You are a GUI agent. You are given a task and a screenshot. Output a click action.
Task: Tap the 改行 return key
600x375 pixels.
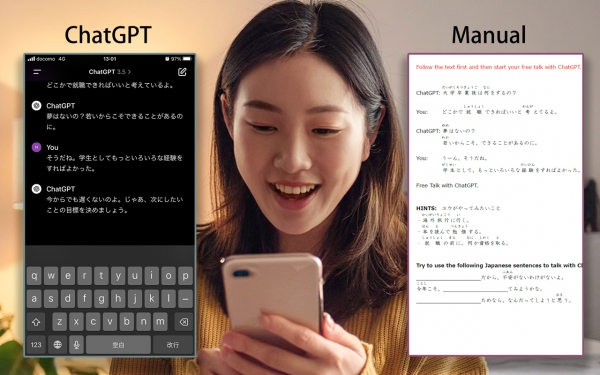tap(173, 345)
